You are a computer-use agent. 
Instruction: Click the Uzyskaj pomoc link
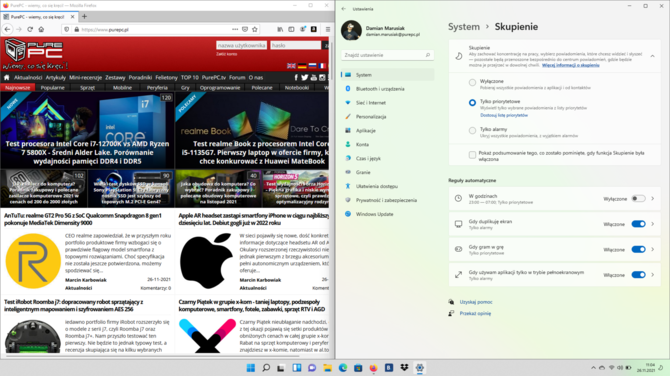click(476, 302)
